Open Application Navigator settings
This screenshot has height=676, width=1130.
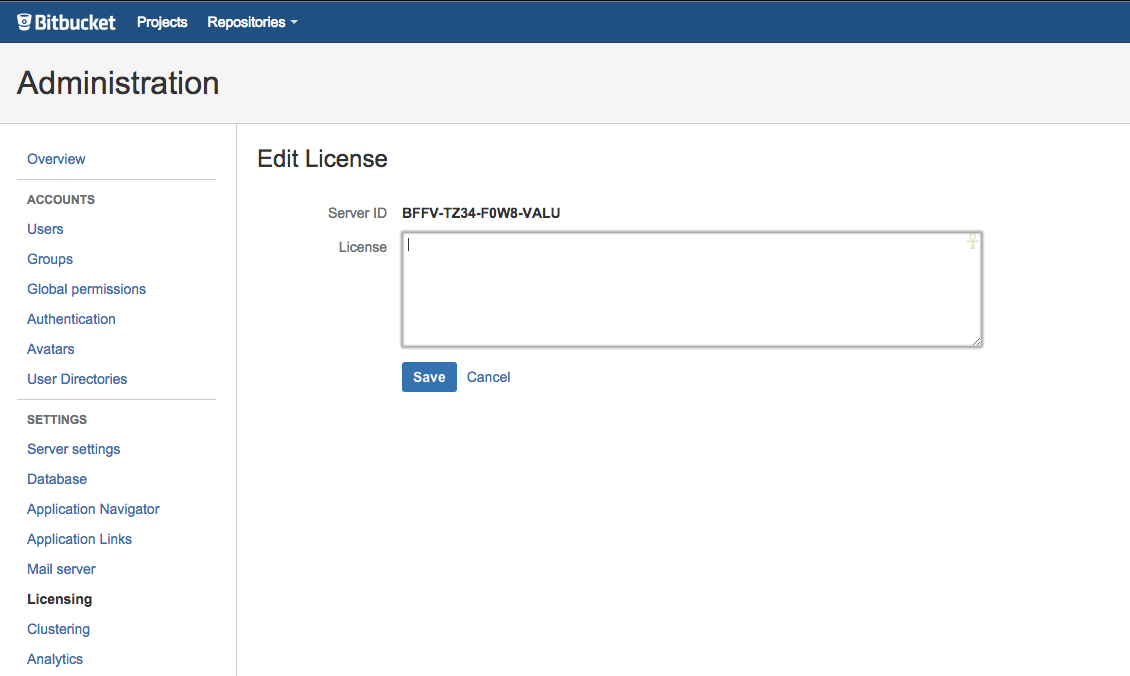pos(93,509)
